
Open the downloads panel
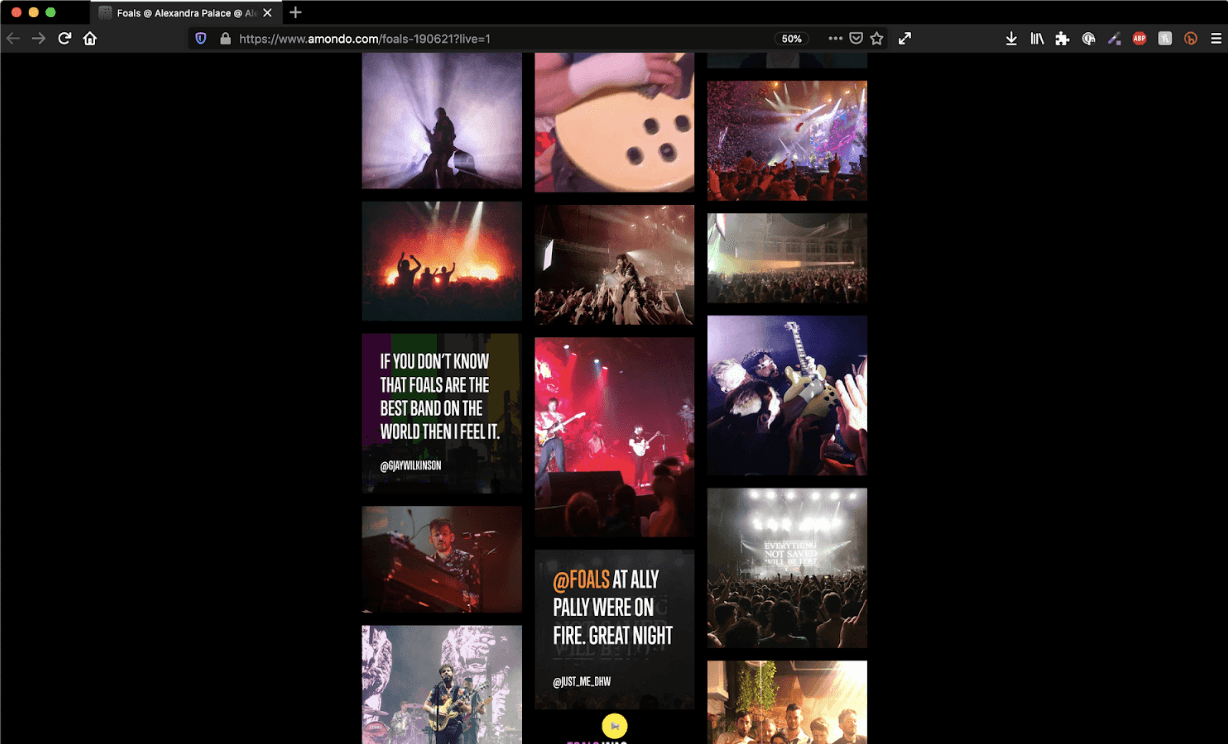point(1011,38)
